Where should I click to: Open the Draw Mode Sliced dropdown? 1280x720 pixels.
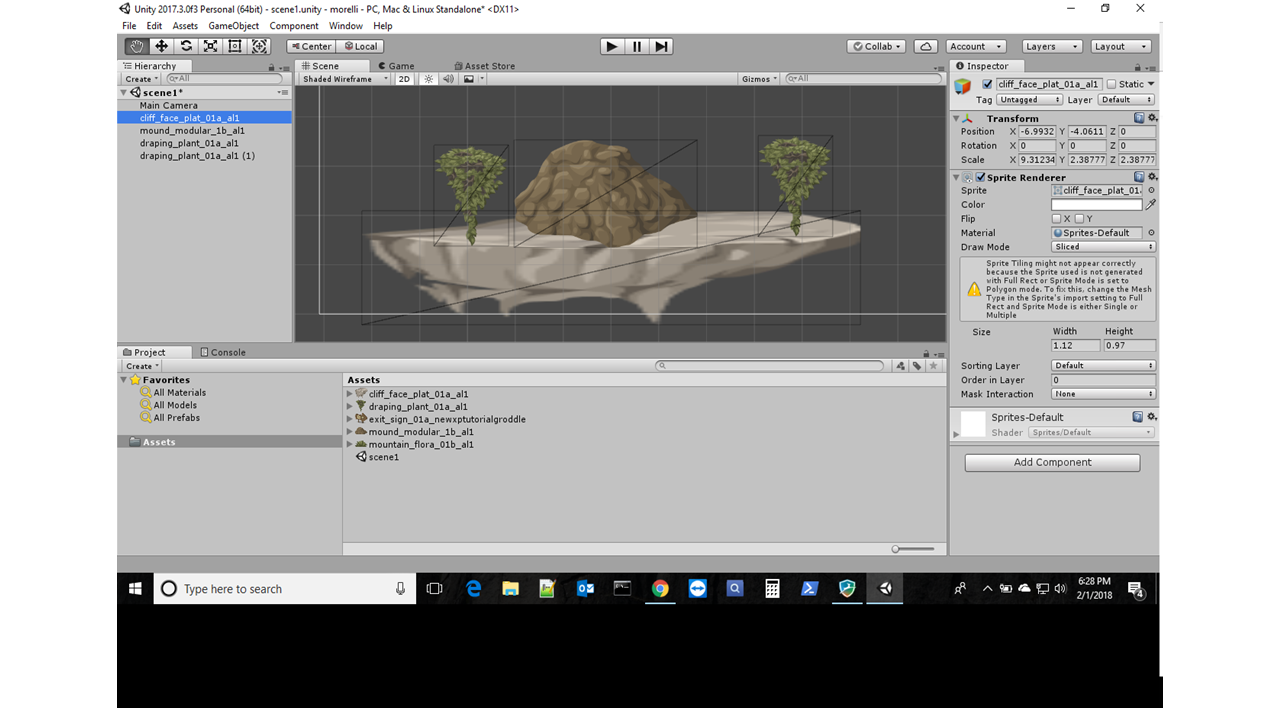point(1103,247)
